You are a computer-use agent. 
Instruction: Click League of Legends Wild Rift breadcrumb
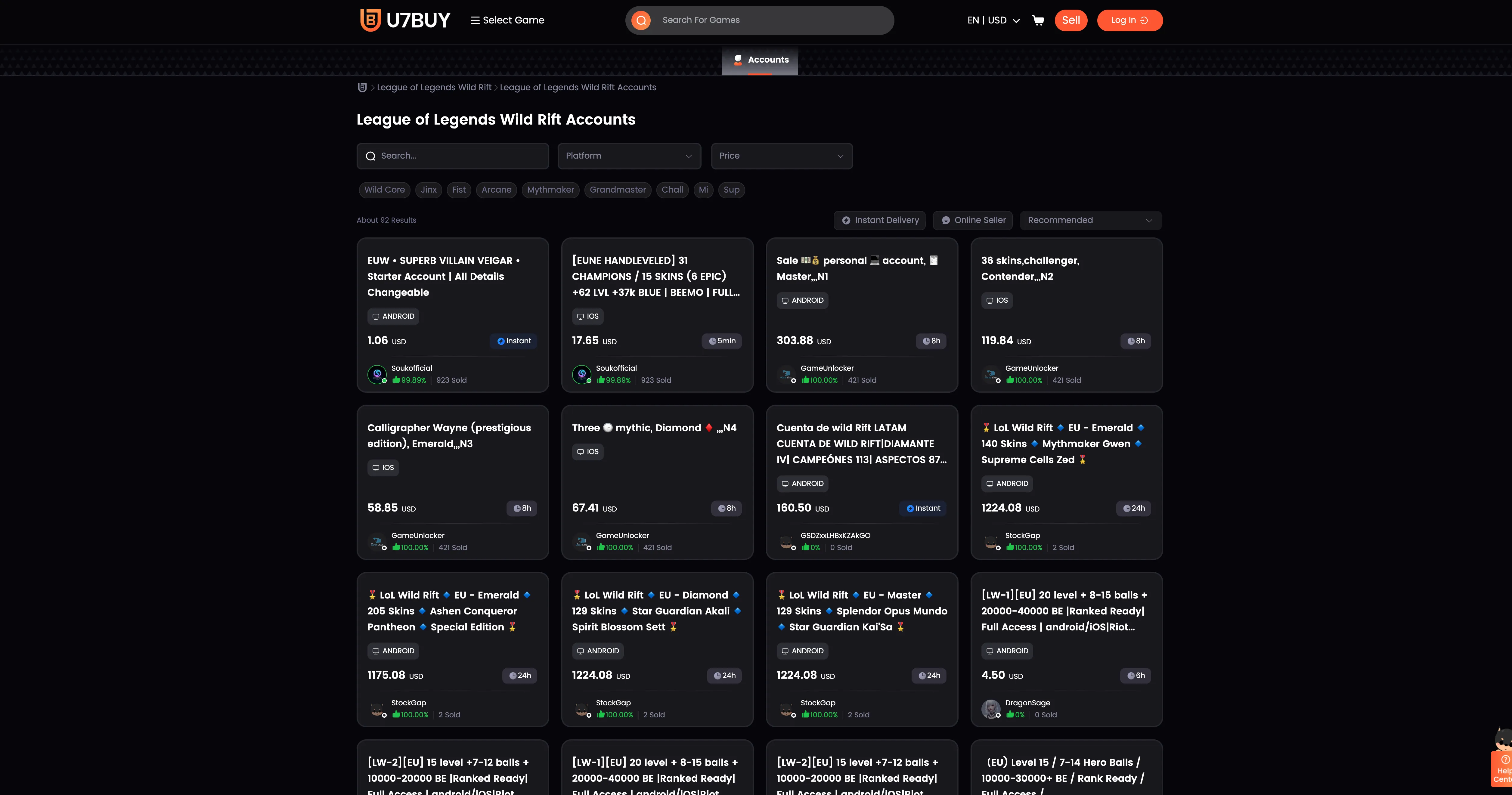[434, 88]
